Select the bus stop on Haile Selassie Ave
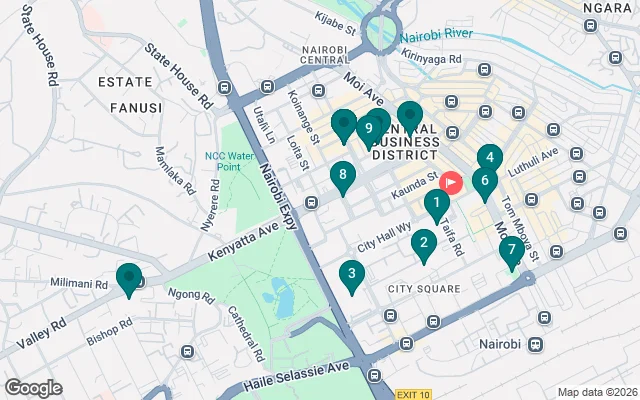Screen dimensions: 640x400 [374, 375]
